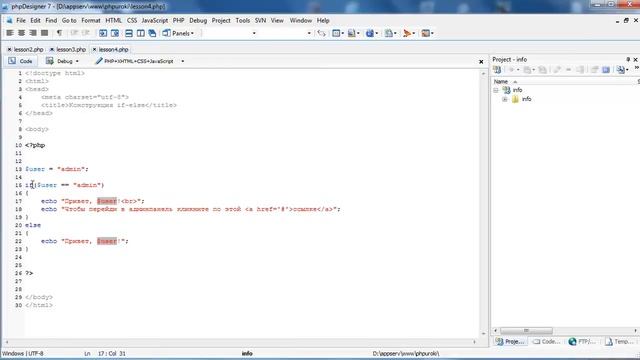The height and width of the screenshot is (360, 640).
Task: Click the cascade windows icon
Action: pos(153,33)
